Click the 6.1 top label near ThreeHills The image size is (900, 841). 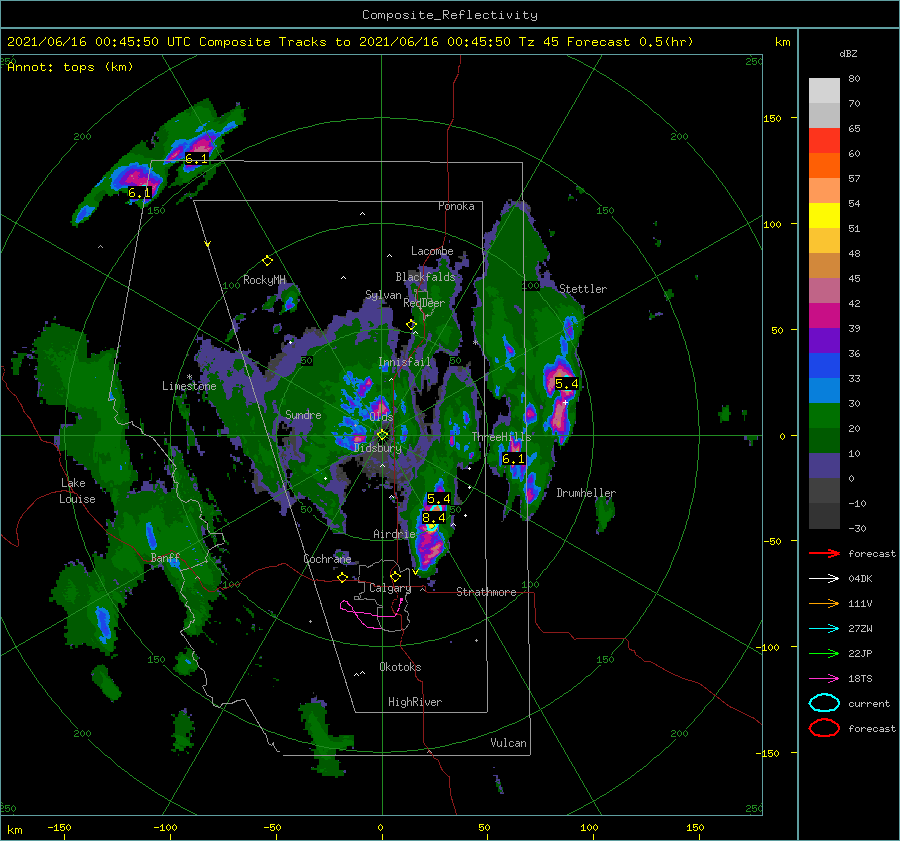513,459
